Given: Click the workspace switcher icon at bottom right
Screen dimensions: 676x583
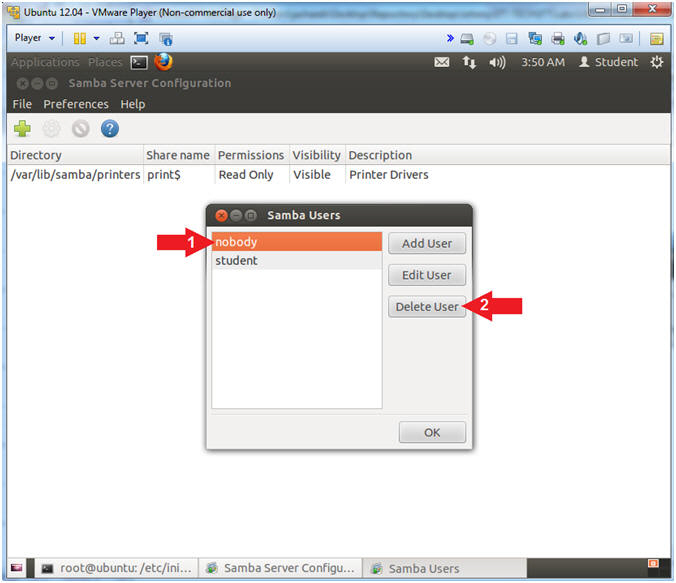Looking at the screenshot, I should (653, 564).
